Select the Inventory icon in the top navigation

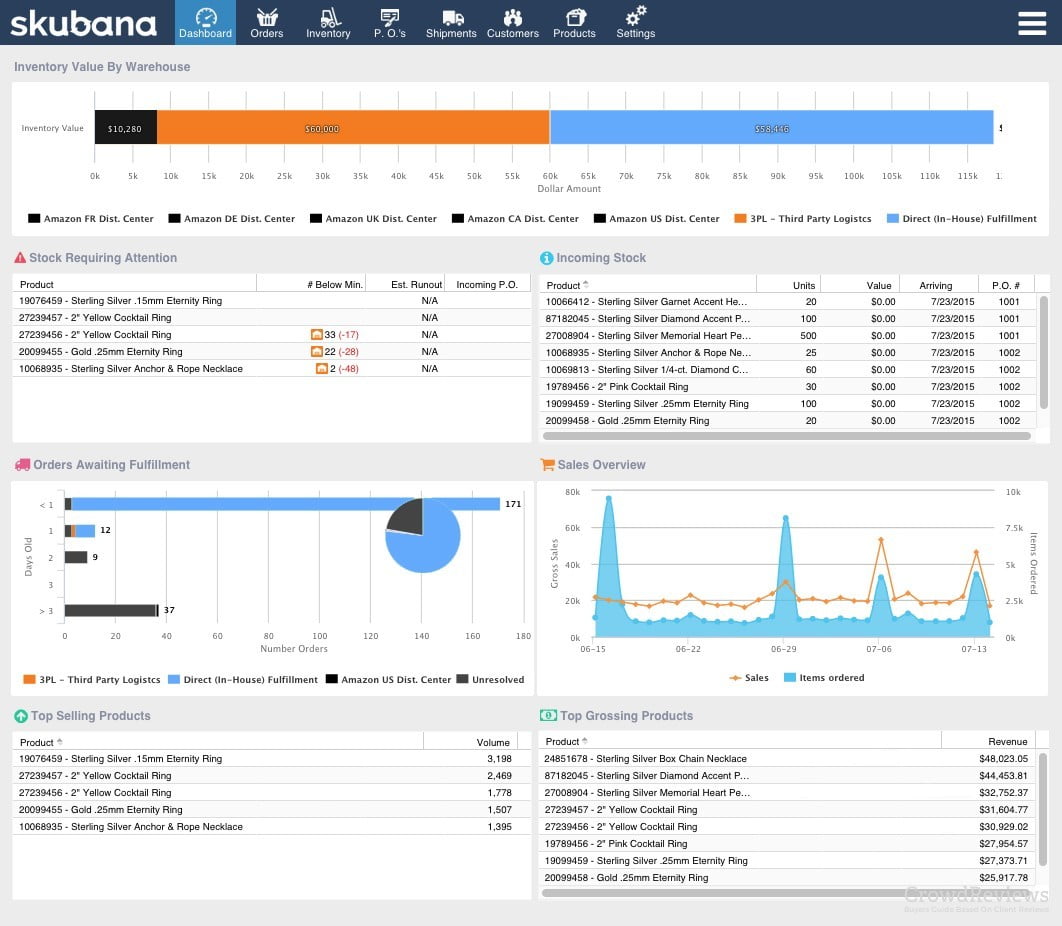pyautogui.click(x=328, y=22)
